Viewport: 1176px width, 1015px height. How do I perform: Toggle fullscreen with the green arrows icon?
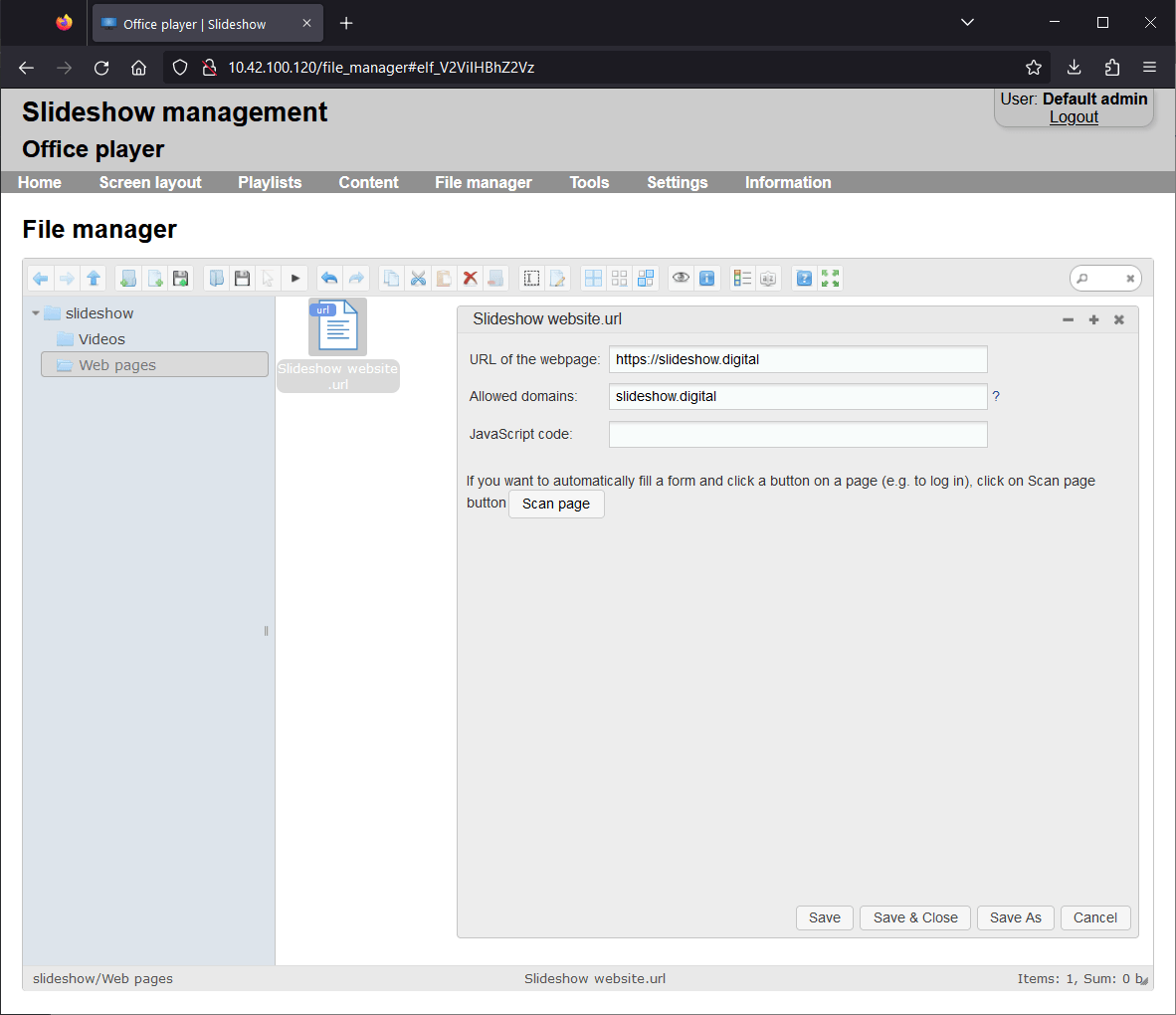coord(830,278)
